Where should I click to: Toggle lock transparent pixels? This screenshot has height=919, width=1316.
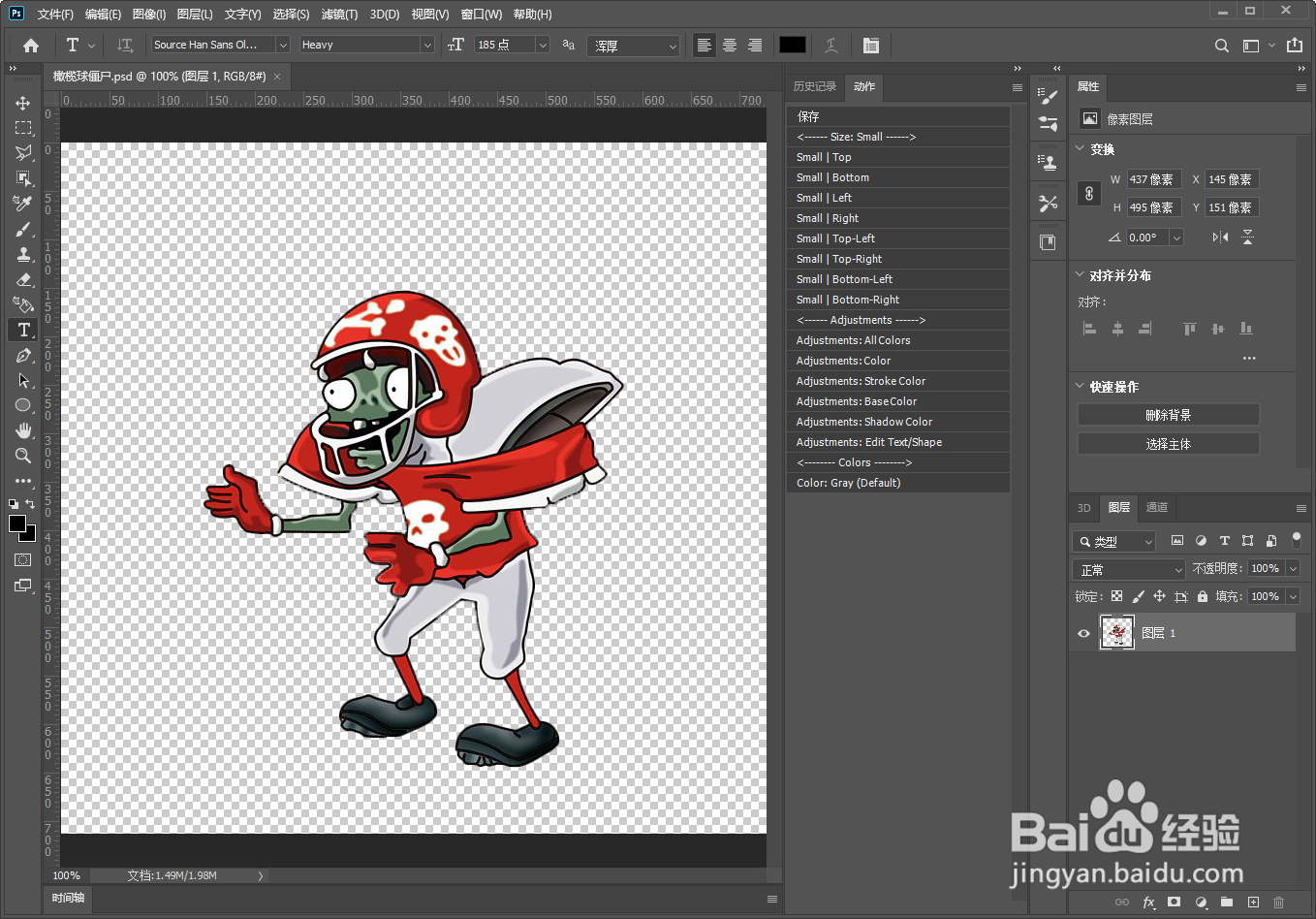[1117, 596]
